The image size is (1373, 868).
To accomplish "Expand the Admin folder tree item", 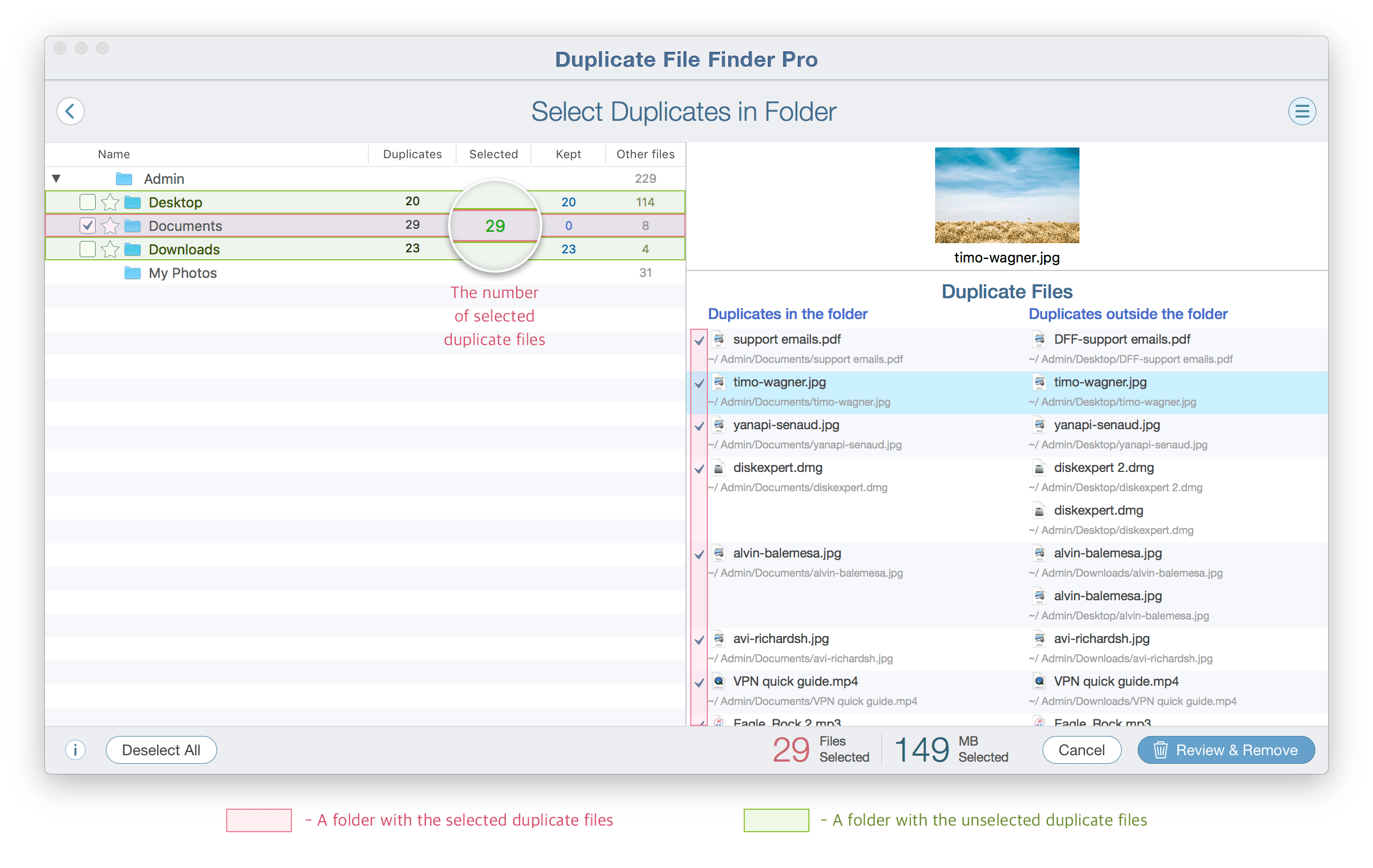I will click(58, 178).
